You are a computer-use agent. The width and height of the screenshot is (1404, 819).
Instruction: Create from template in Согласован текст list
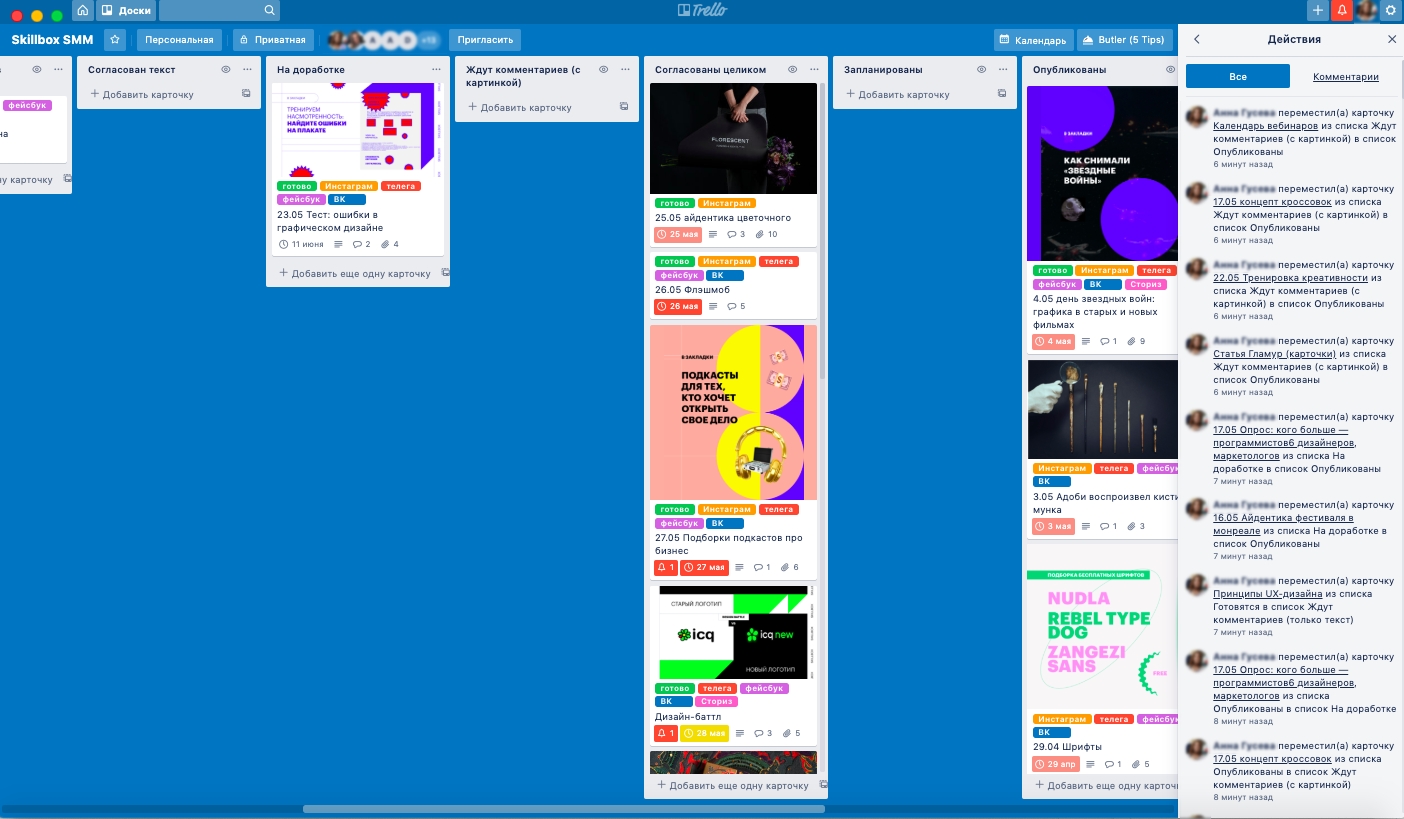(246, 94)
